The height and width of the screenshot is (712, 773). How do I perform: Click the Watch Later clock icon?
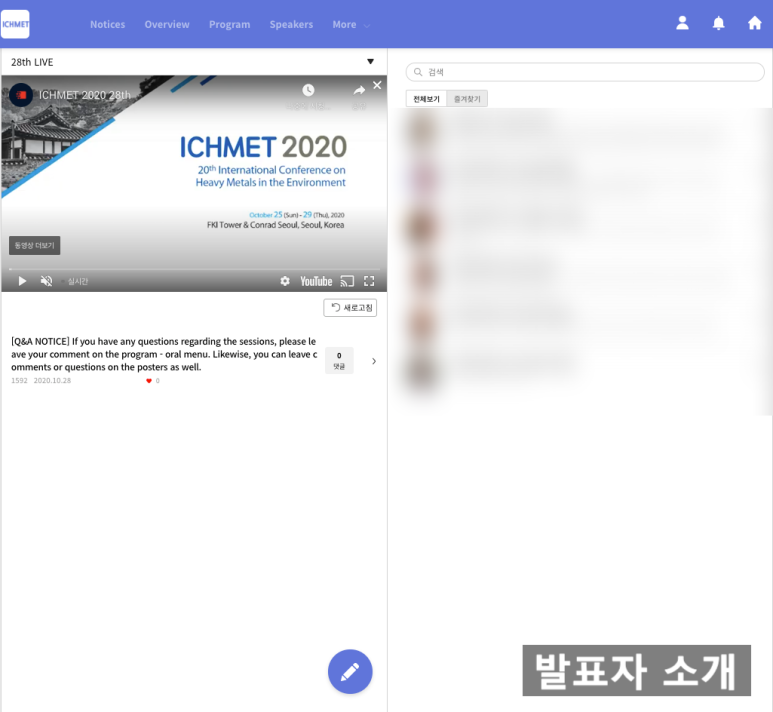308,90
